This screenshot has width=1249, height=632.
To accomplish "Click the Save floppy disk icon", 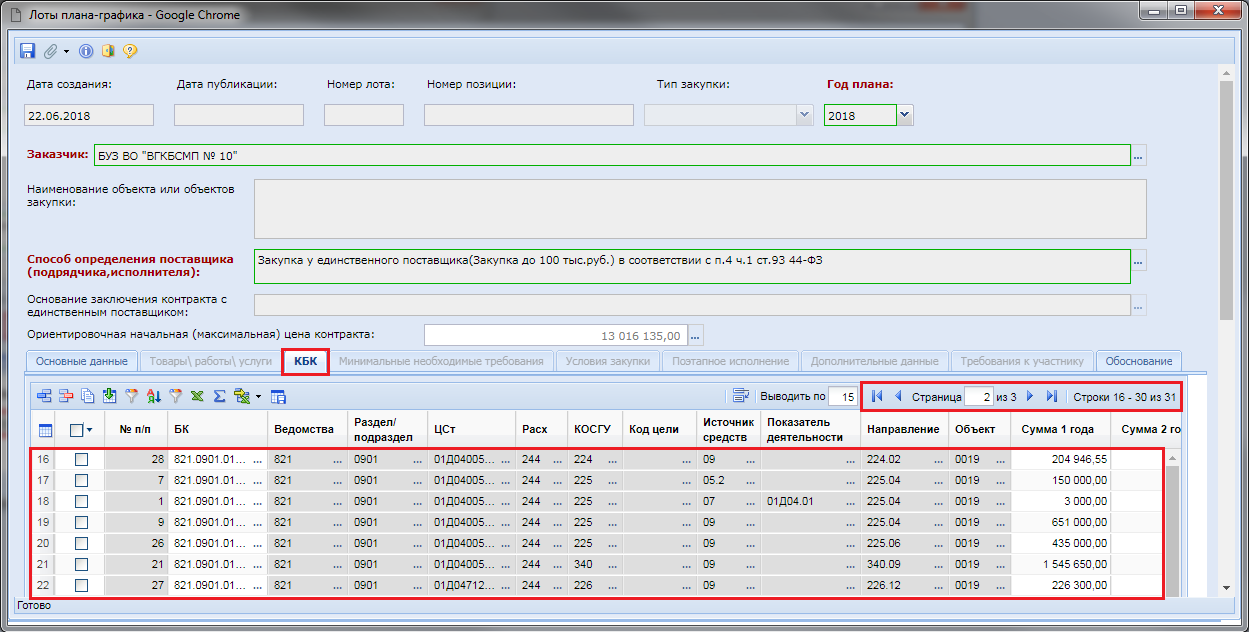I will point(27,51).
